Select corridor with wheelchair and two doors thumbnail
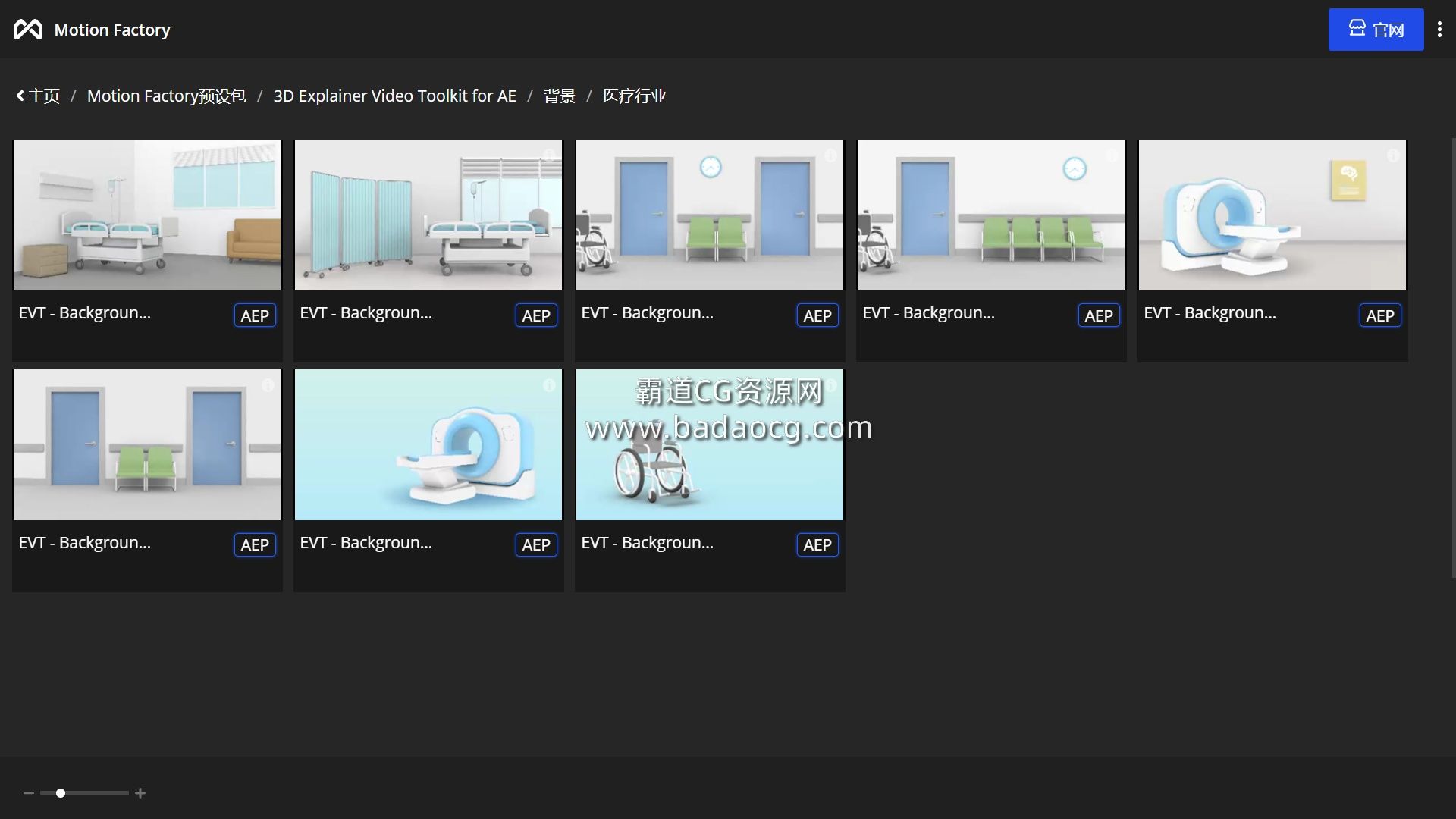 710,215
